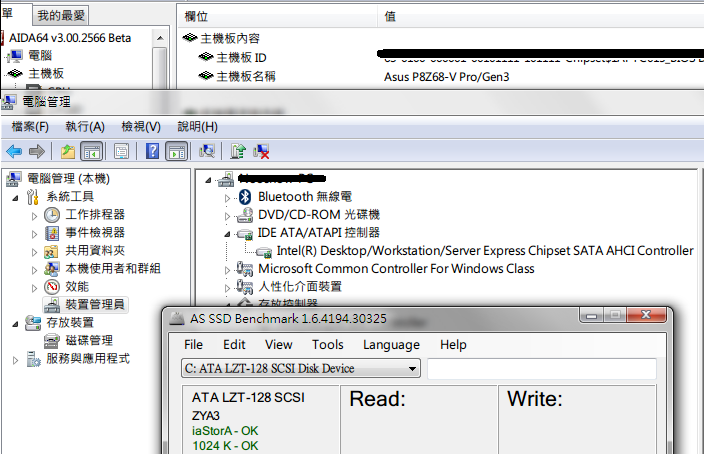Screen dimensions: 704x454
Task: Select 電腦 node in AIDA64 tree
Action: (x=40, y=55)
